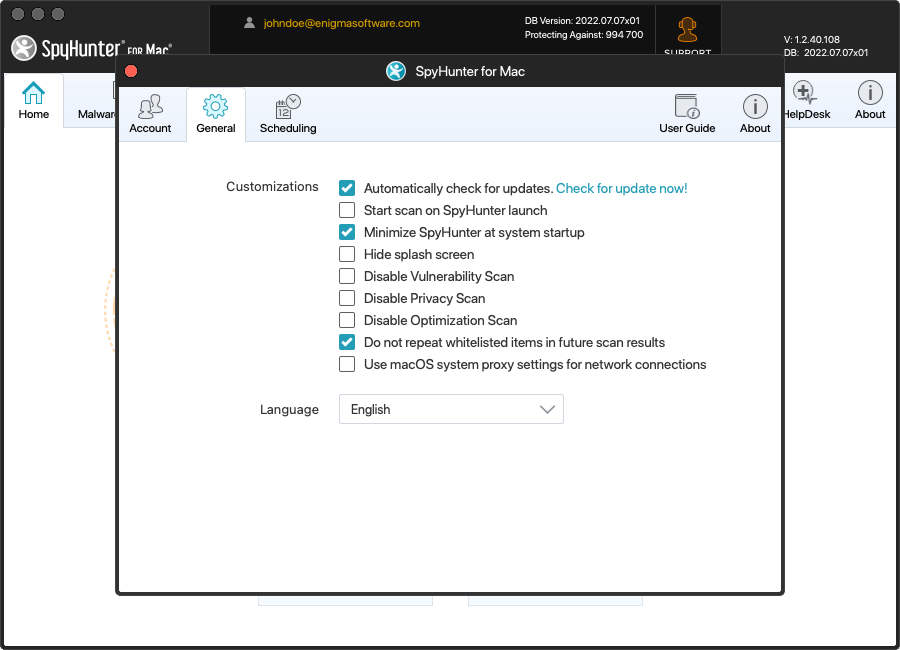Viewport: 900px width, 650px height.
Task: Toggle Hide splash screen checkbox
Action: coord(347,254)
